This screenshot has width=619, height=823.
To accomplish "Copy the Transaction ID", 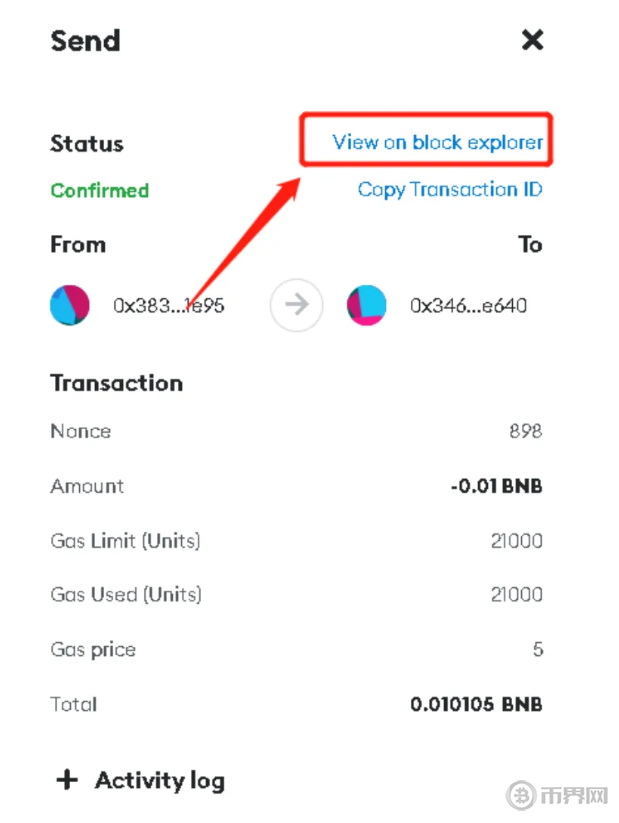I will coord(450,189).
